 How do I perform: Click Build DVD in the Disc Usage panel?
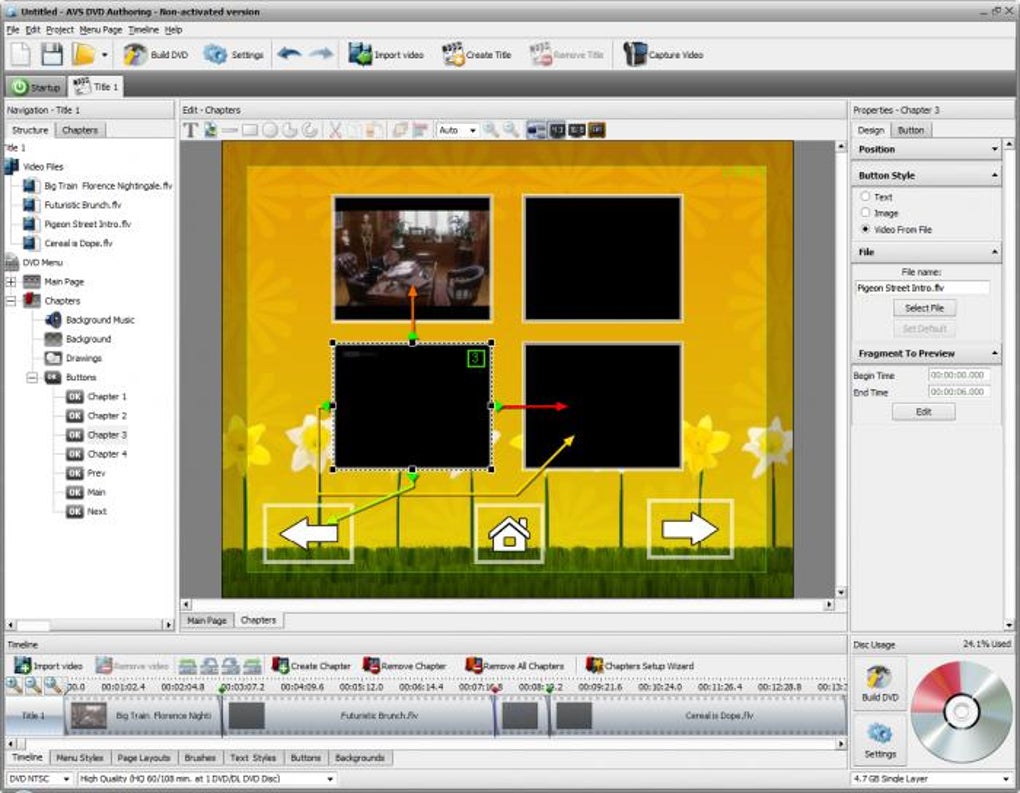[x=879, y=683]
